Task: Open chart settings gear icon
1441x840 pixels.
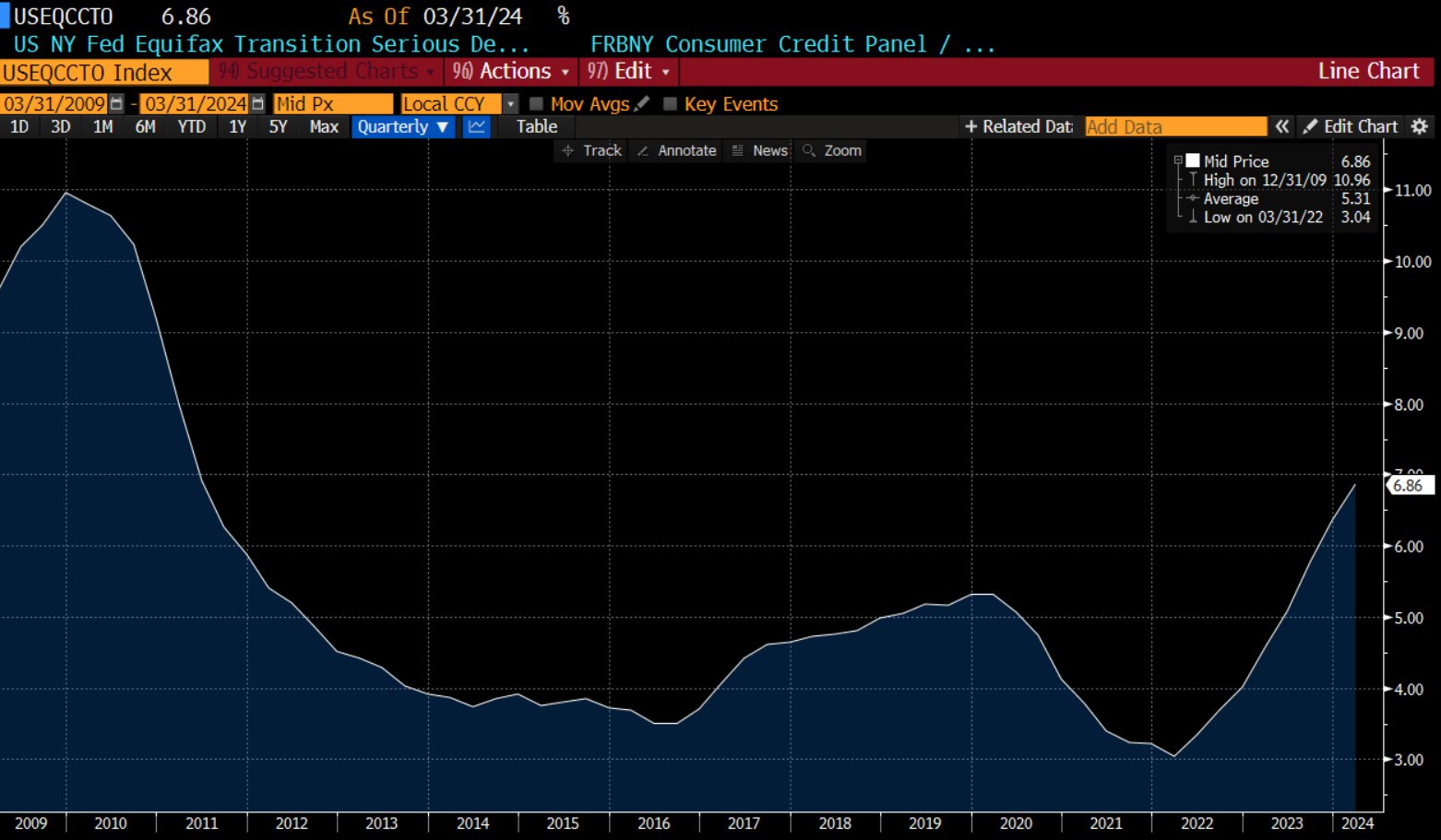Action: coord(1420,126)
